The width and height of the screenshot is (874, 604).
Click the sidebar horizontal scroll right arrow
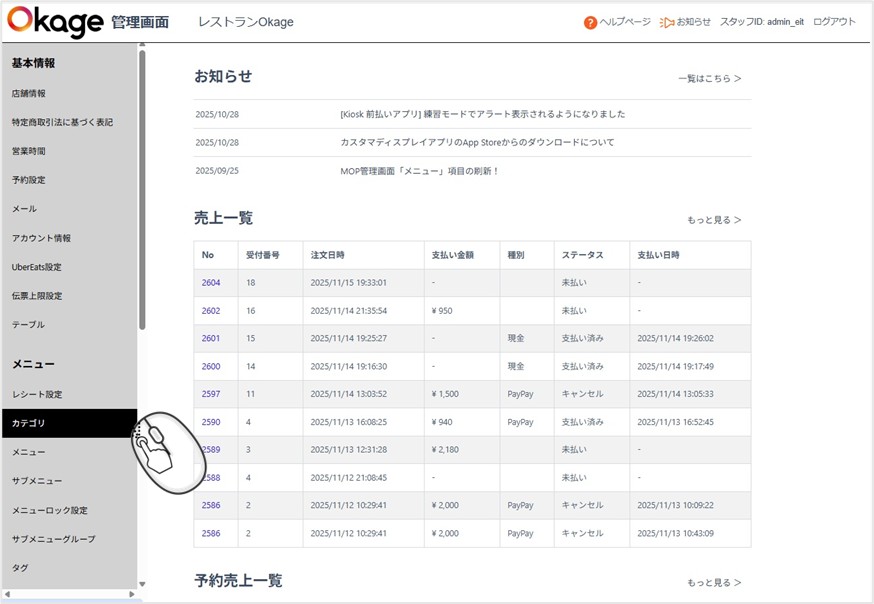[x=132, y=594]
